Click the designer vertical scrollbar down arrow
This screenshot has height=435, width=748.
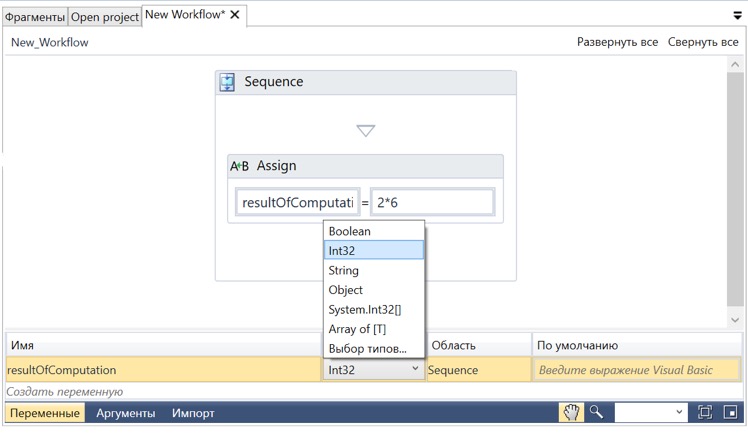tap(736, 320)
